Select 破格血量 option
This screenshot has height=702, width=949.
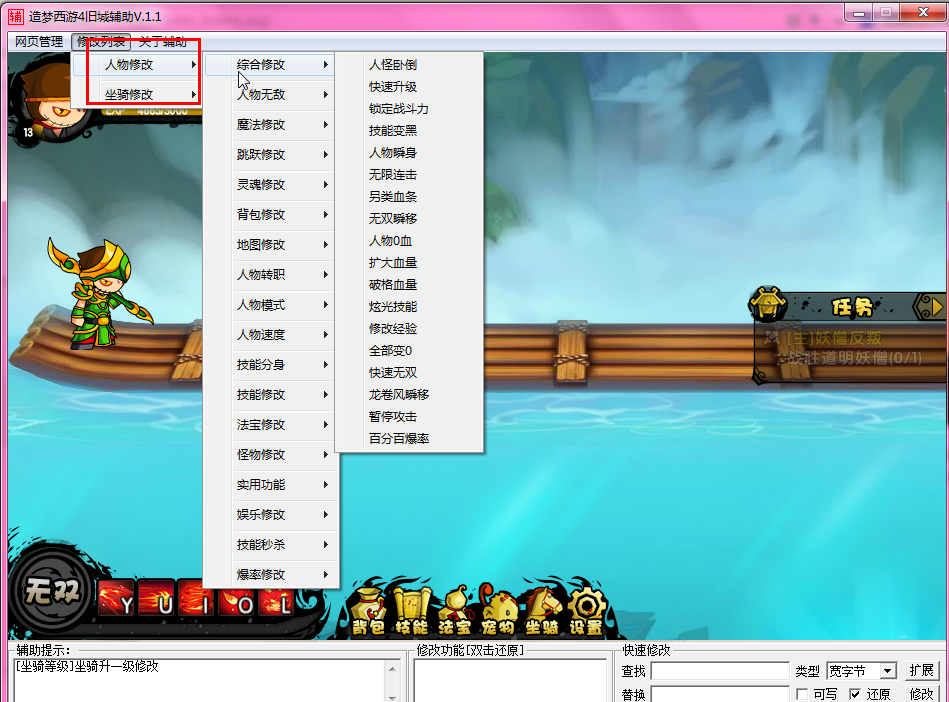click(x=410, y=284)
